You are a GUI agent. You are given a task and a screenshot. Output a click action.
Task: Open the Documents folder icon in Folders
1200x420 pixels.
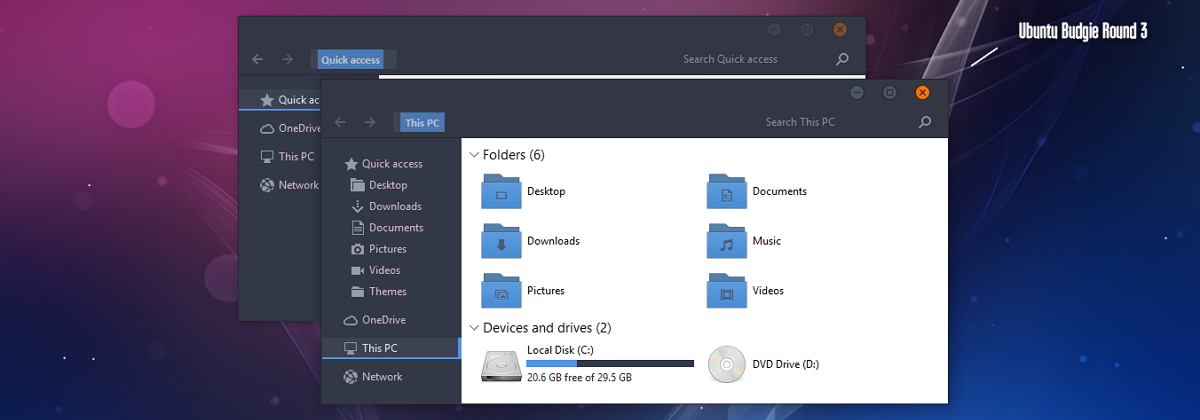pos(728,191)
